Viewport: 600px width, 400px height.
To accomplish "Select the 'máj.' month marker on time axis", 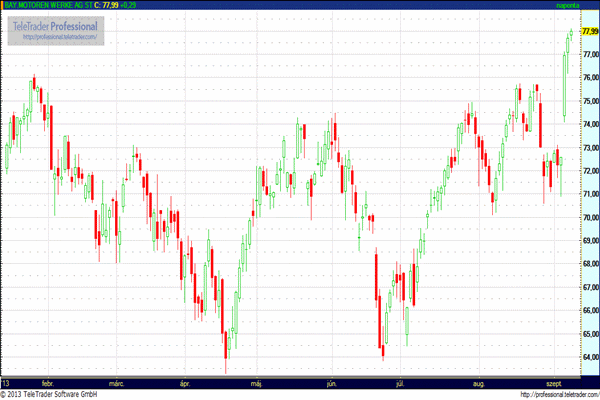I will click(x=257, y=382).
